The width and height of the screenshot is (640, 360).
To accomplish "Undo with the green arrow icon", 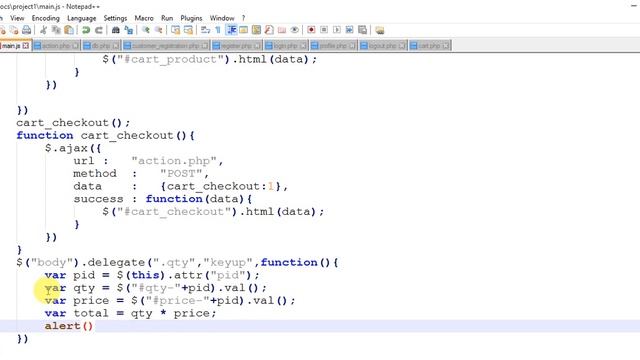I will point(86,30).
